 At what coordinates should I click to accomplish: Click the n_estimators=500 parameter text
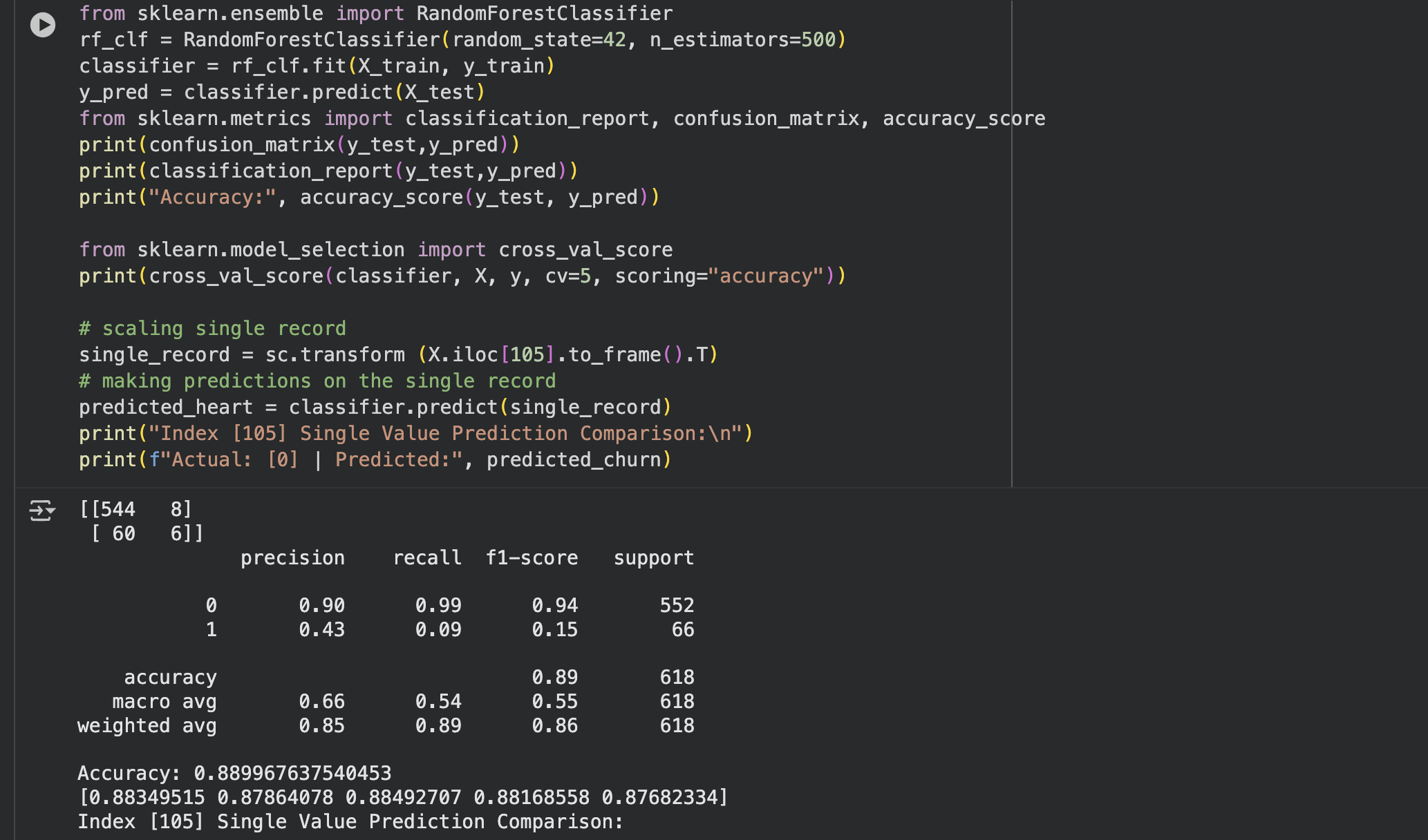click(x=742, y=39)
